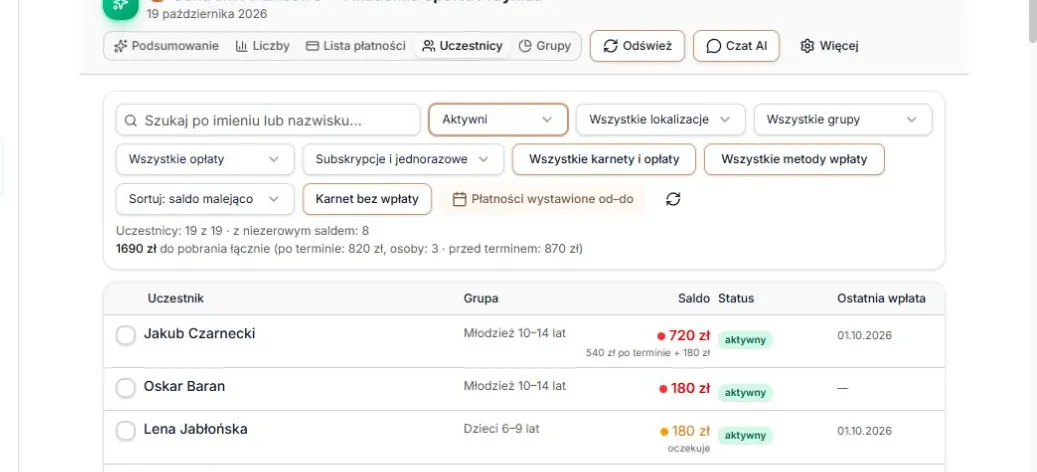Screen dimensions: 1037x472
Task: Click the name Lena Jabłońska
Action: 195,430
